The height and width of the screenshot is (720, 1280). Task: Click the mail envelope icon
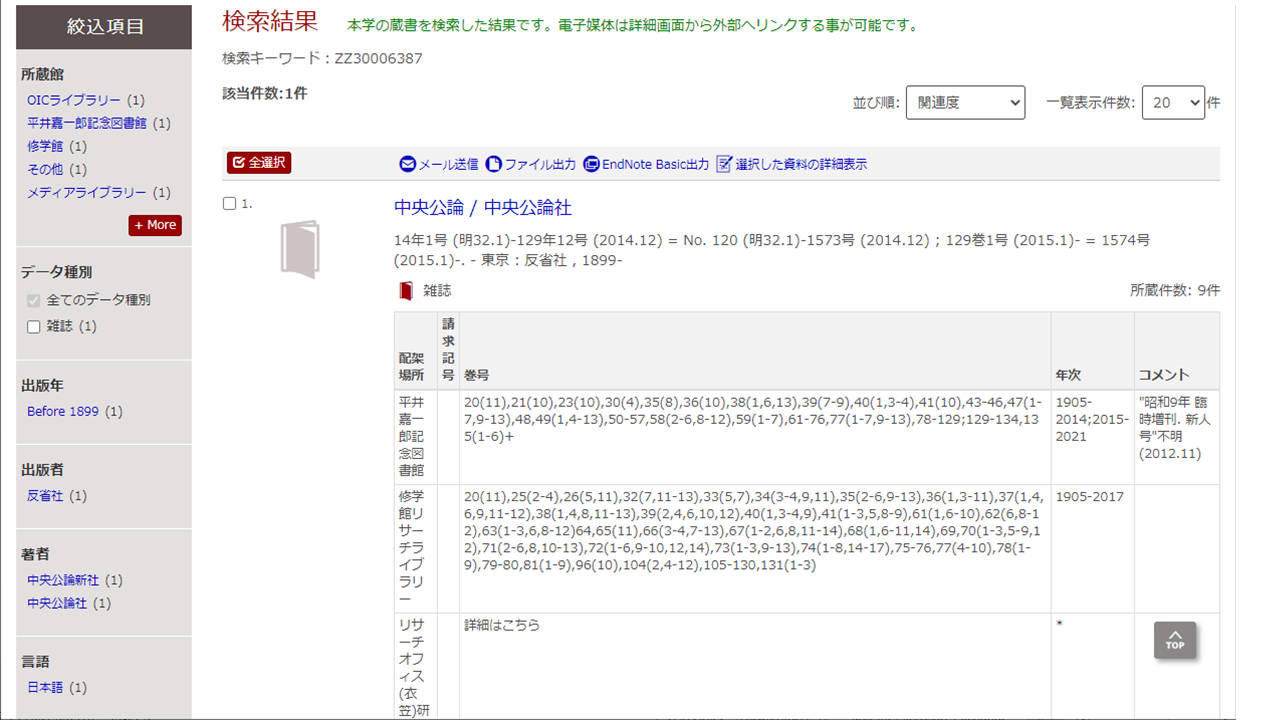pos(407,164)
